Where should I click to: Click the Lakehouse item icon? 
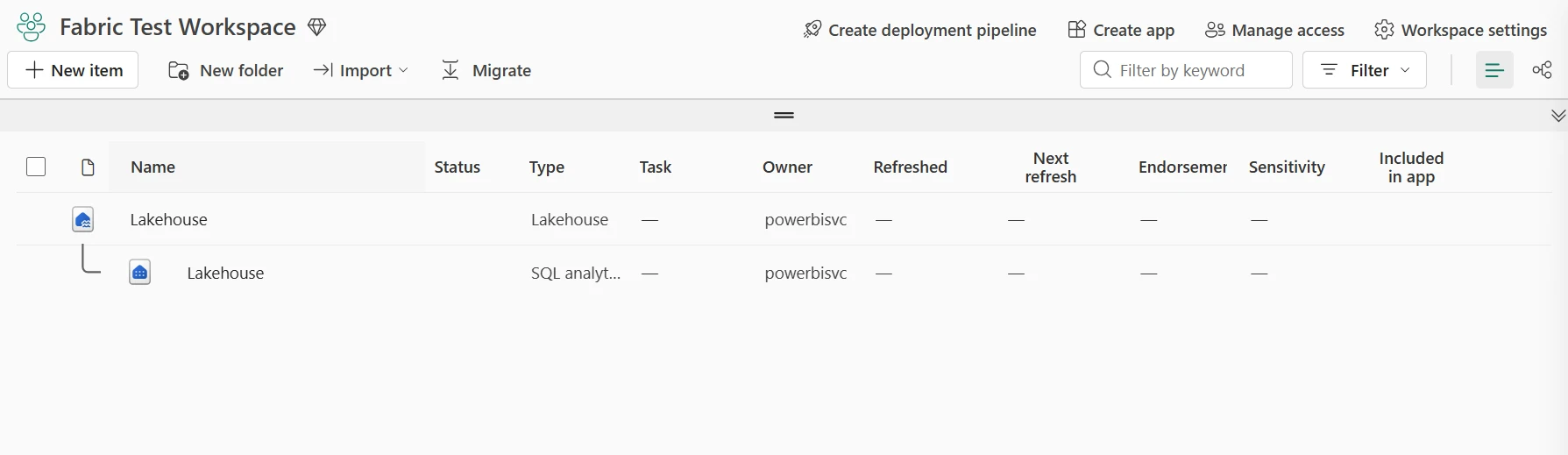[x=83, y=219]
